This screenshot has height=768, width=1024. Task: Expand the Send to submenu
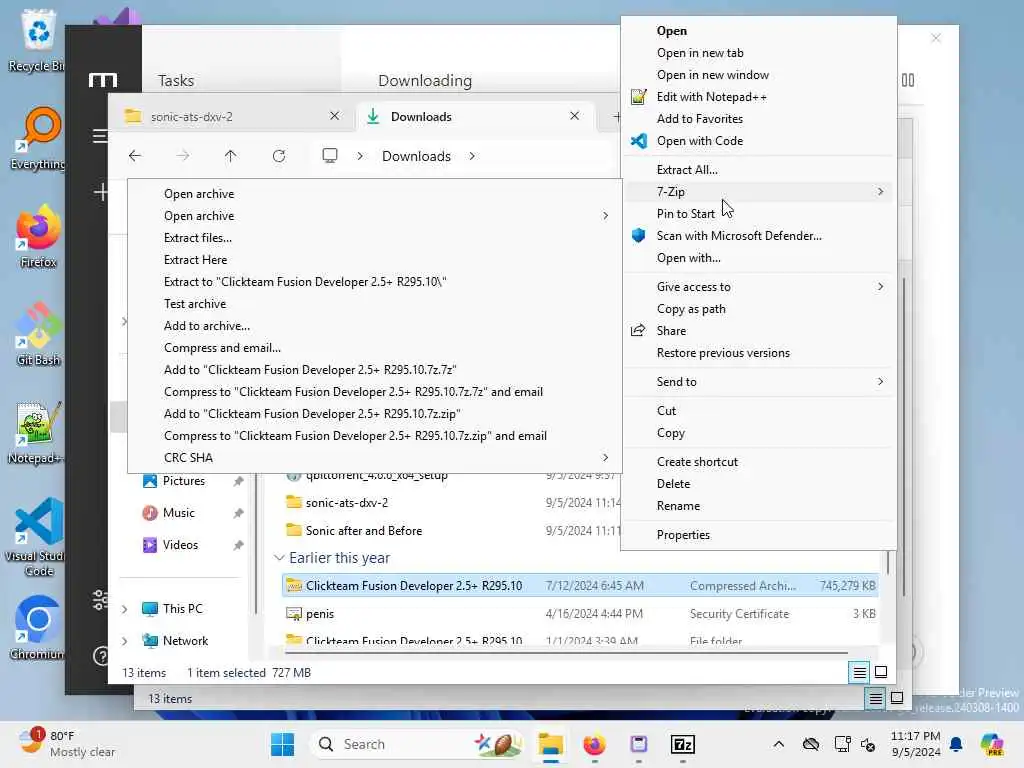(x=759, y=381)
